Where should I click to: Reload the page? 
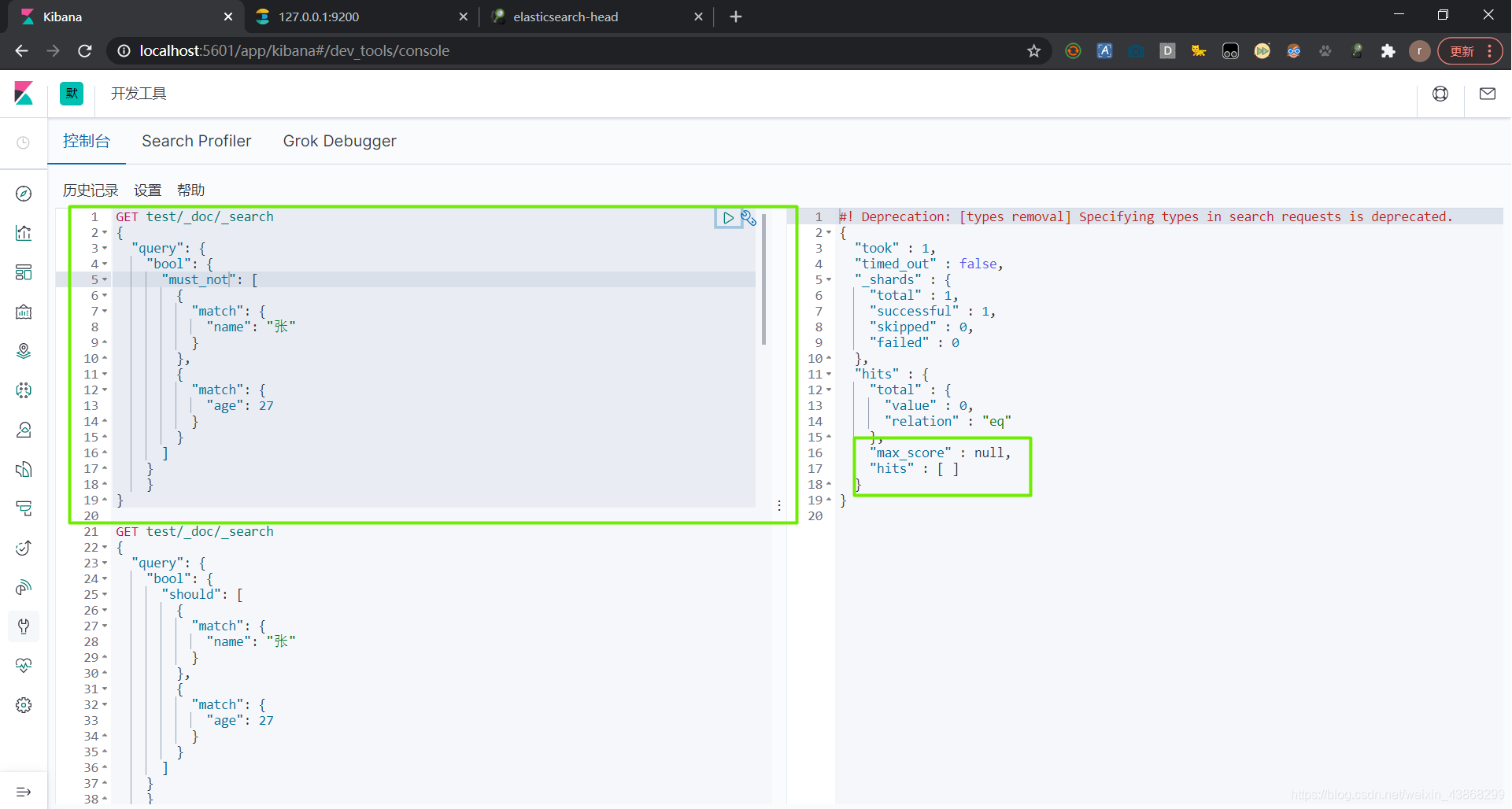(85, 51)
